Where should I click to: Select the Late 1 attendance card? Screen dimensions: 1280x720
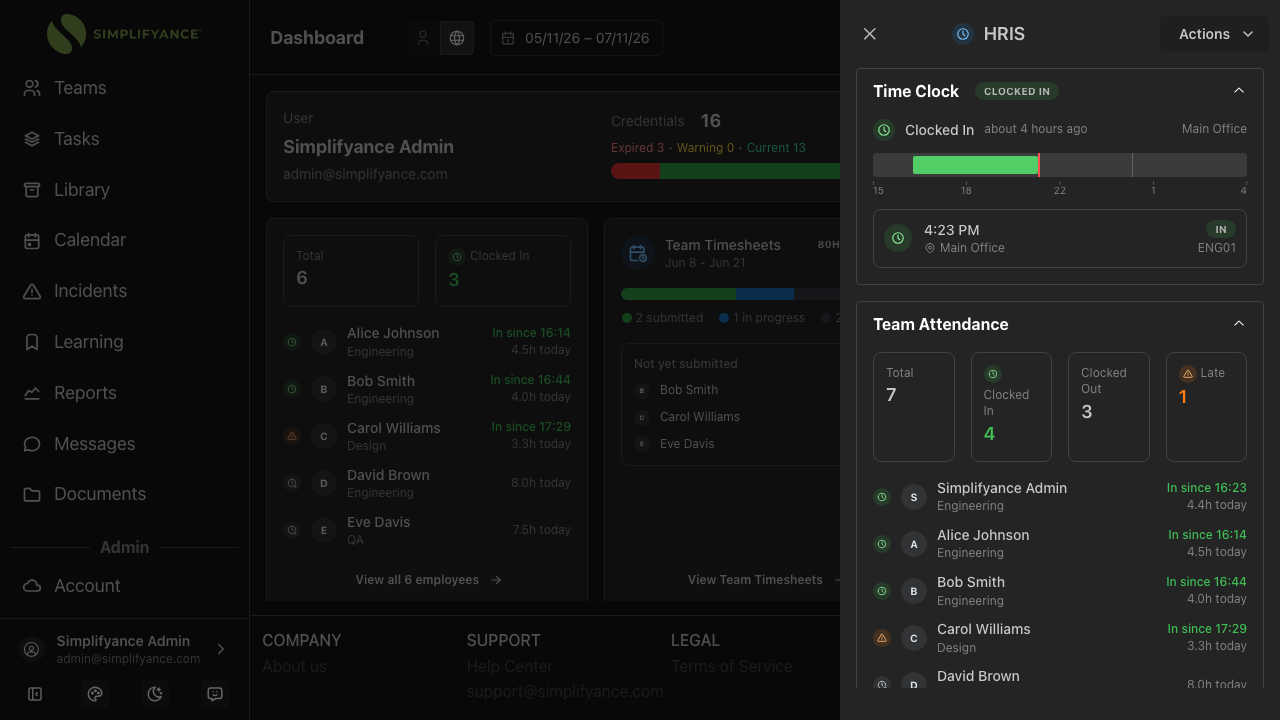point(1206,407)
